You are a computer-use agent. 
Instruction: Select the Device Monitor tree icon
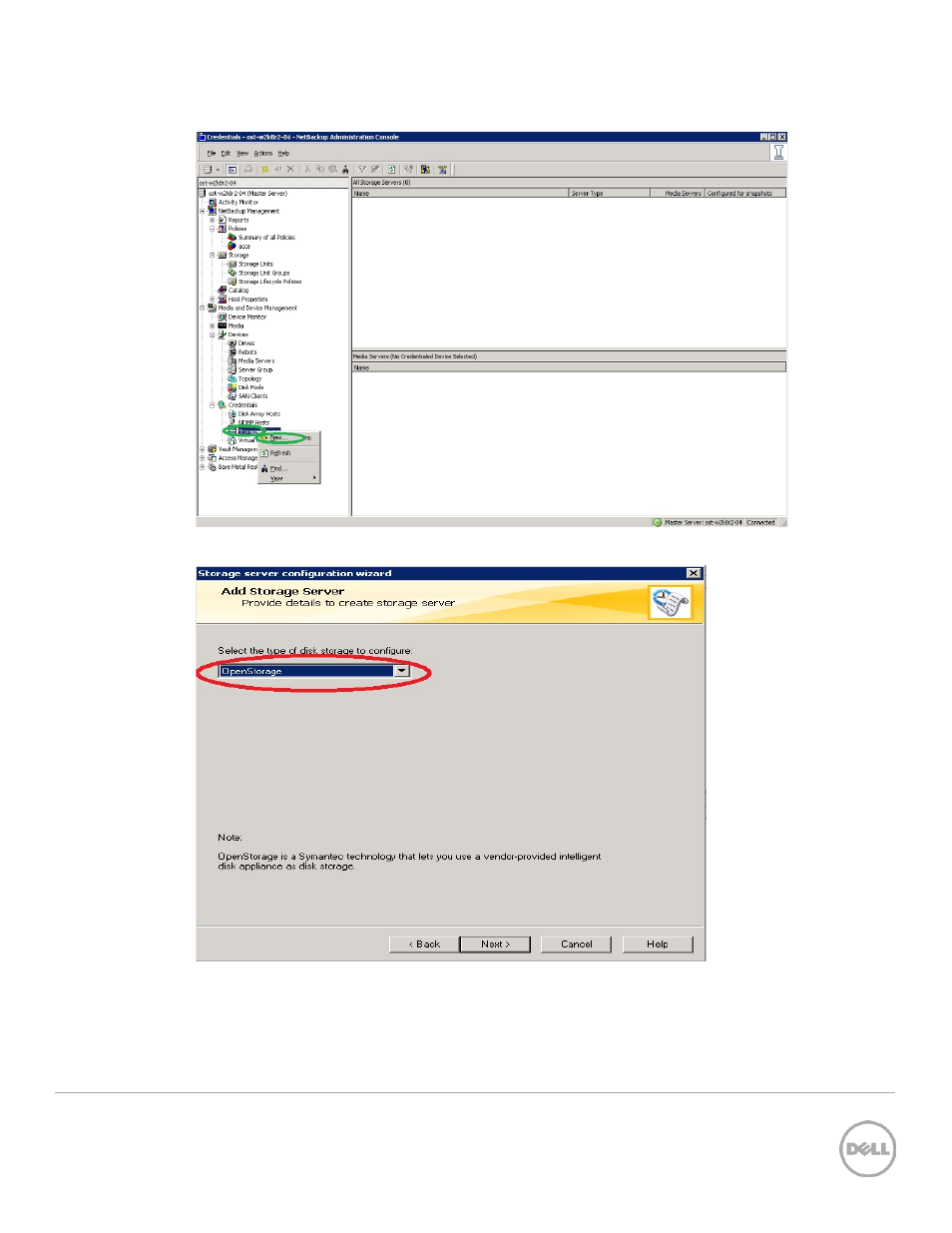[222, 317]
